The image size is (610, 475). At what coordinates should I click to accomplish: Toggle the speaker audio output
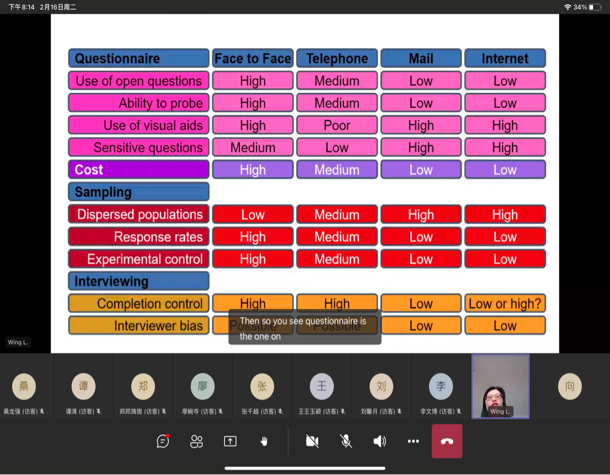tap(379, 441)
